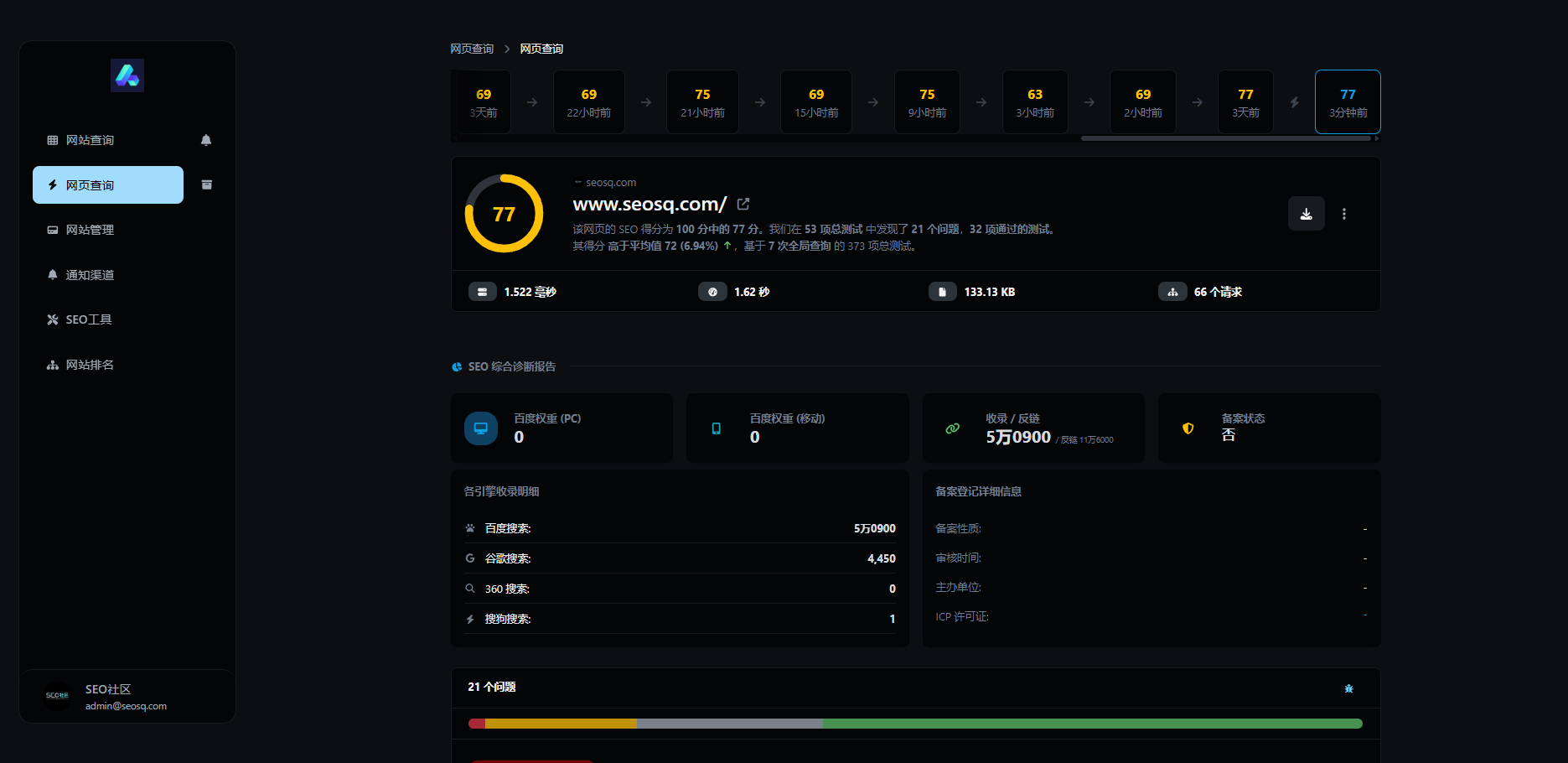Open 通知渠道 in the sidebar

tap(90, 275)
